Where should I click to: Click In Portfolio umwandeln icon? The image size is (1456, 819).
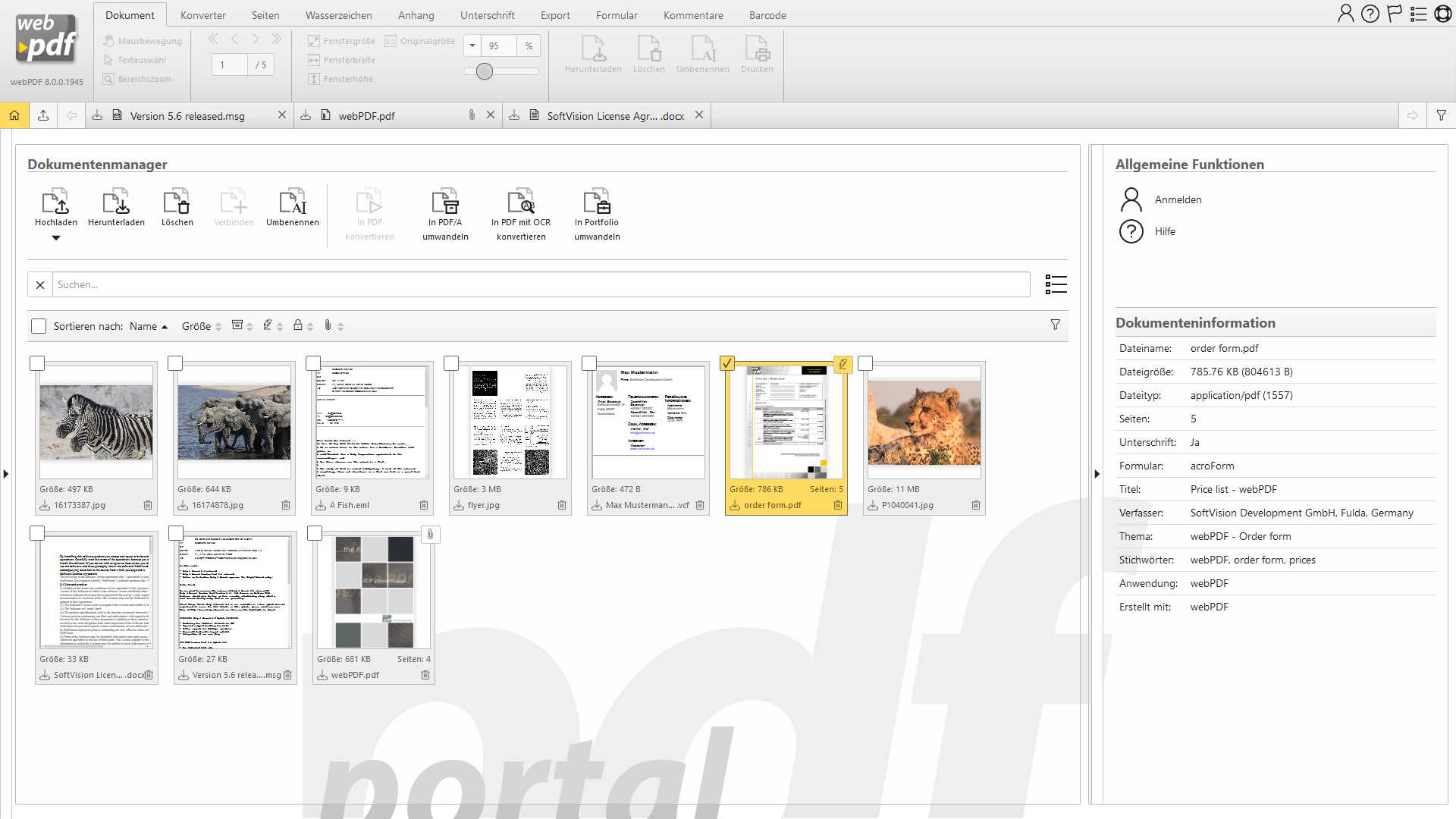pyautogui.click(x=597, y=202)
